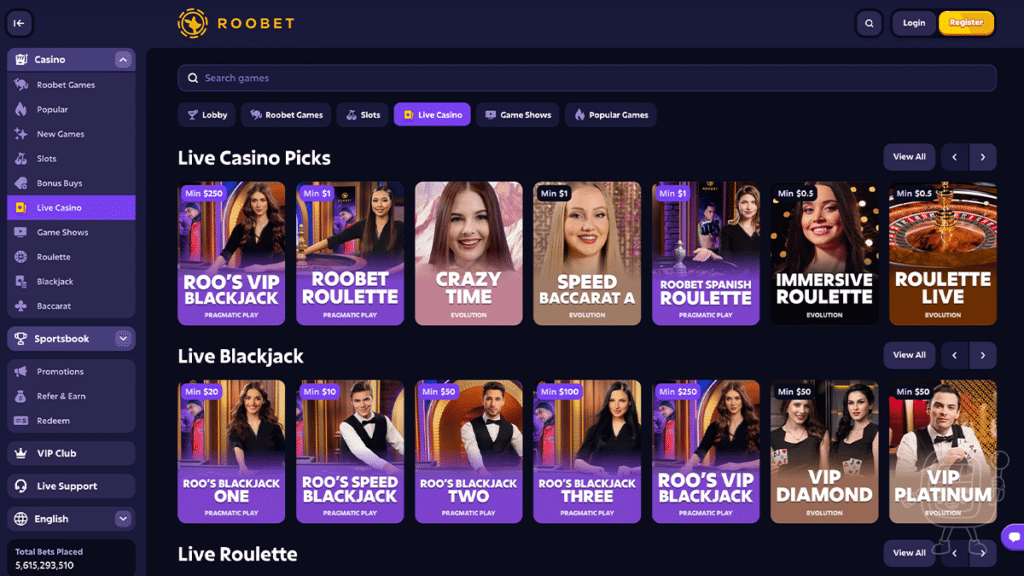
Task: Click the magnifier search icon beside Login
Action: [x=869, y=23]
